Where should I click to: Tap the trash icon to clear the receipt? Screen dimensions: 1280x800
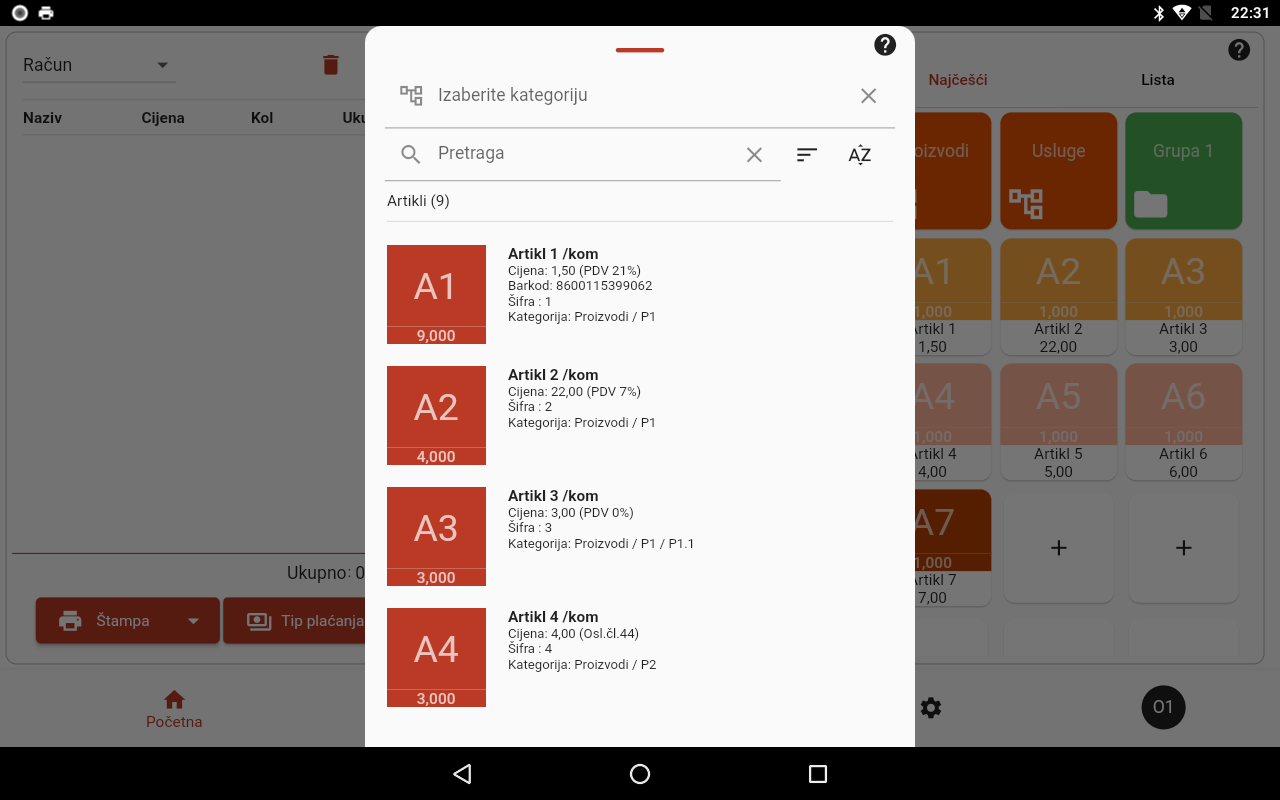pos(330,64)
